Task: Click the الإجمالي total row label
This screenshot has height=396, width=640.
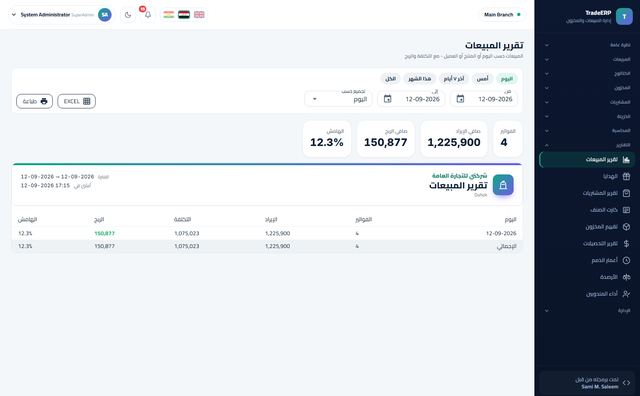Action: click(507, 247)
